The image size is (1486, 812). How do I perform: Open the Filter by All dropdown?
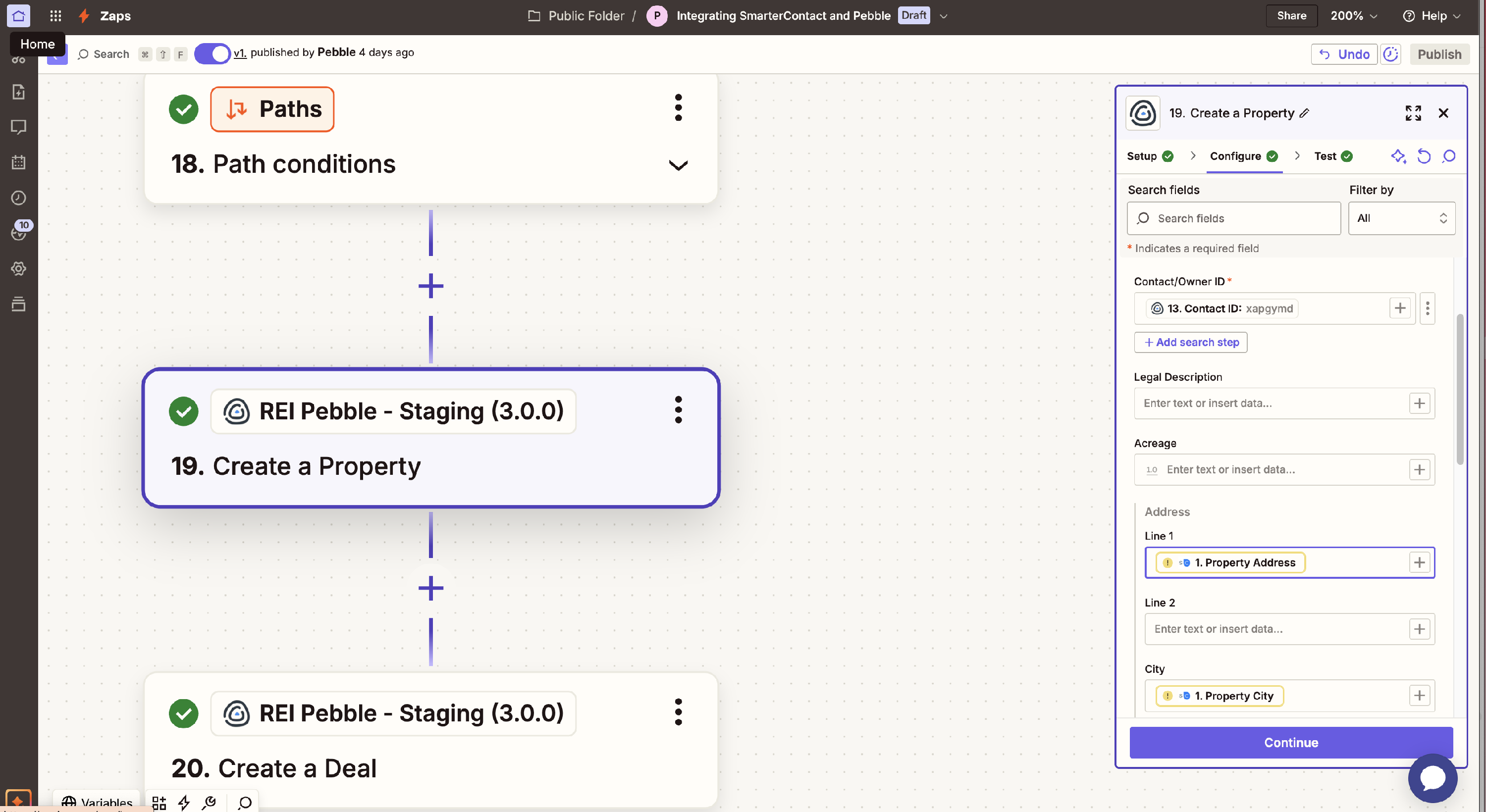(1401, 218)
